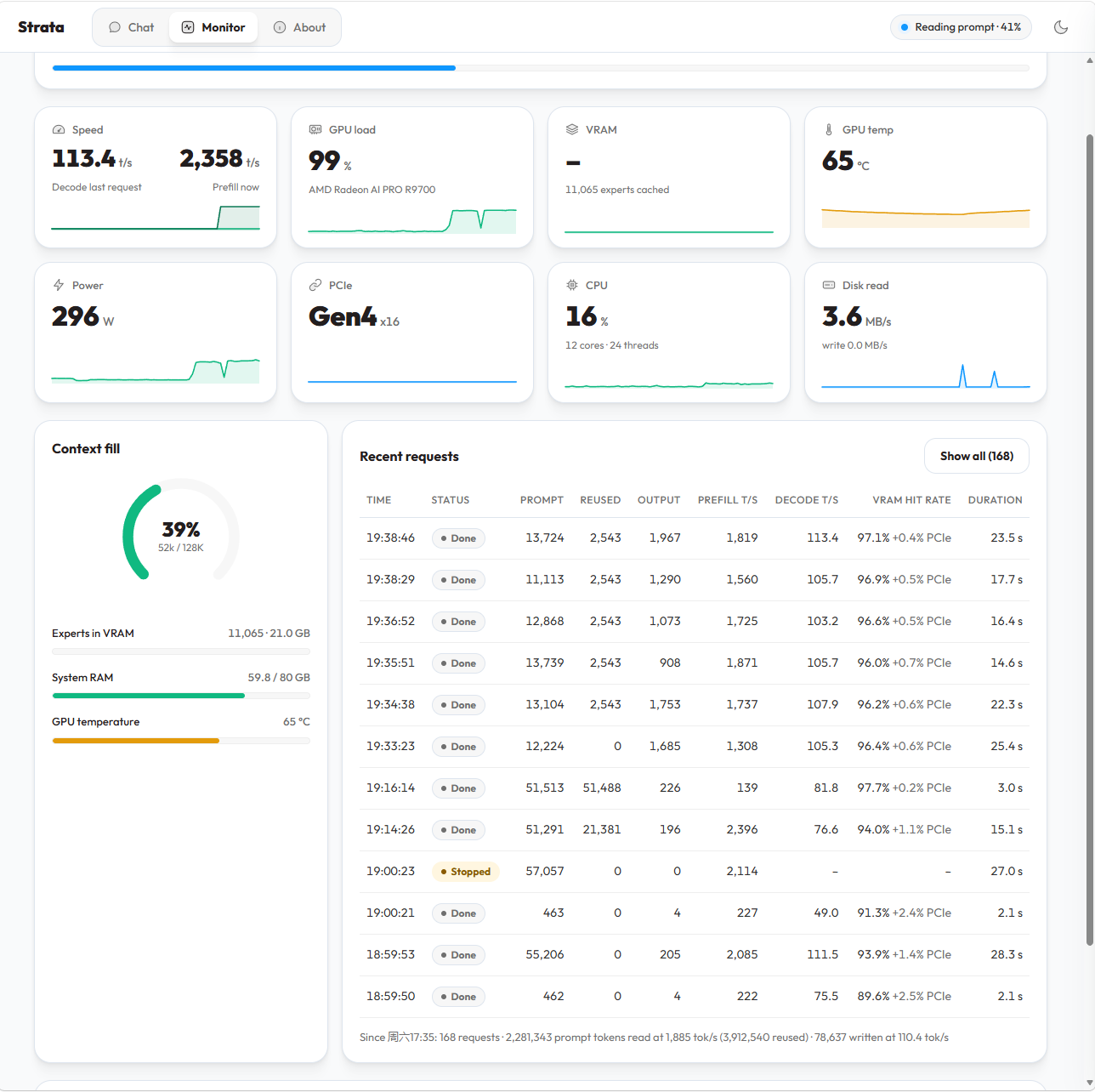This screenshot has width=1095, height=1092.
Task: Click the VRAM layers icon
Action: 572,130
